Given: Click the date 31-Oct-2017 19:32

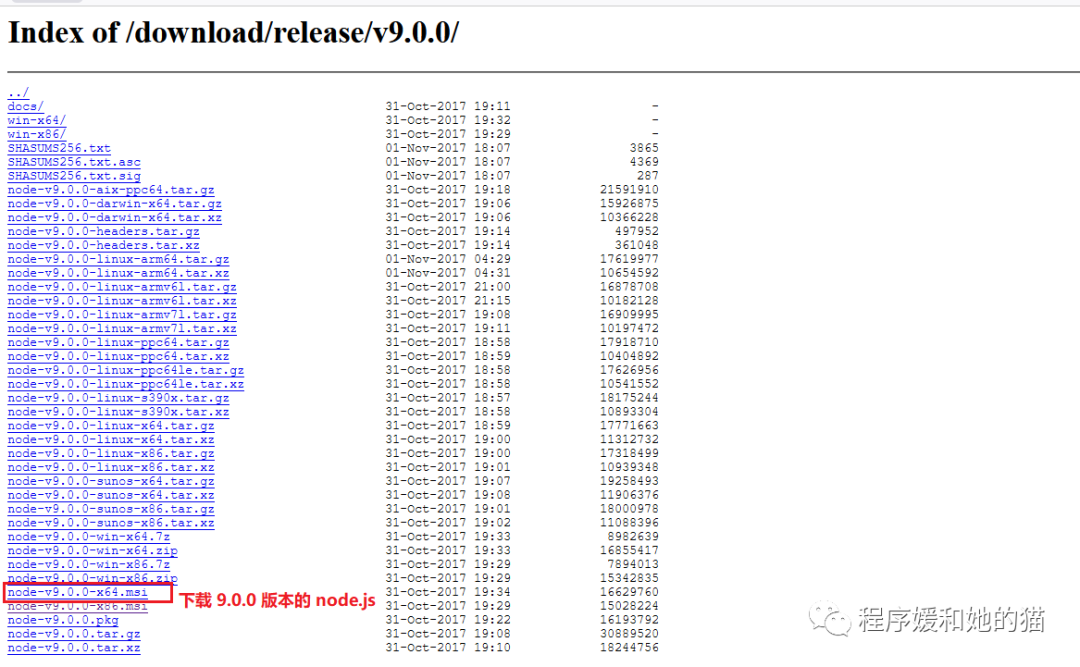Looking at the screenshot, I should click(448, 120).
